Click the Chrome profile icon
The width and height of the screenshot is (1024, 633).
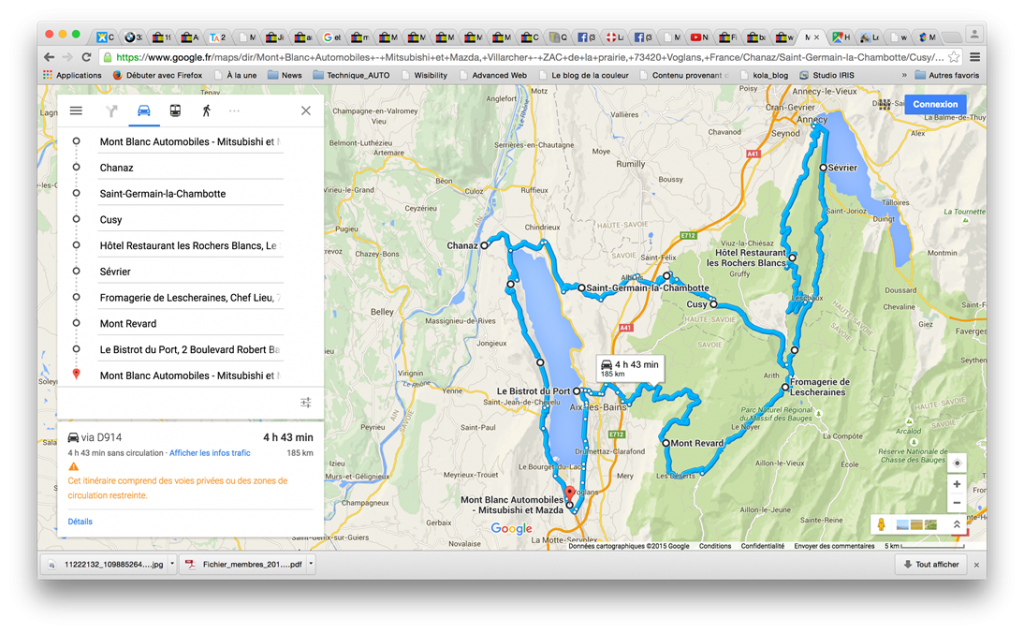tap(974, 34)
